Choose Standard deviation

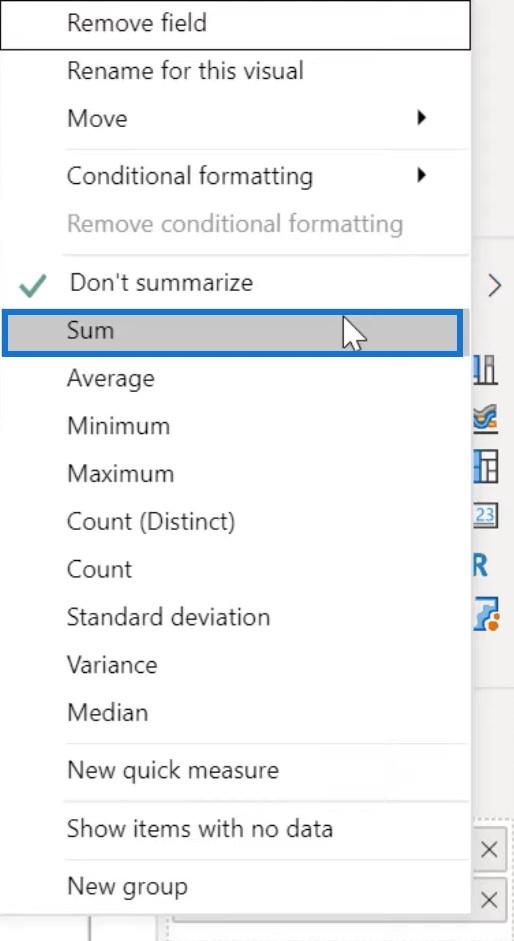tap(235, 617)
